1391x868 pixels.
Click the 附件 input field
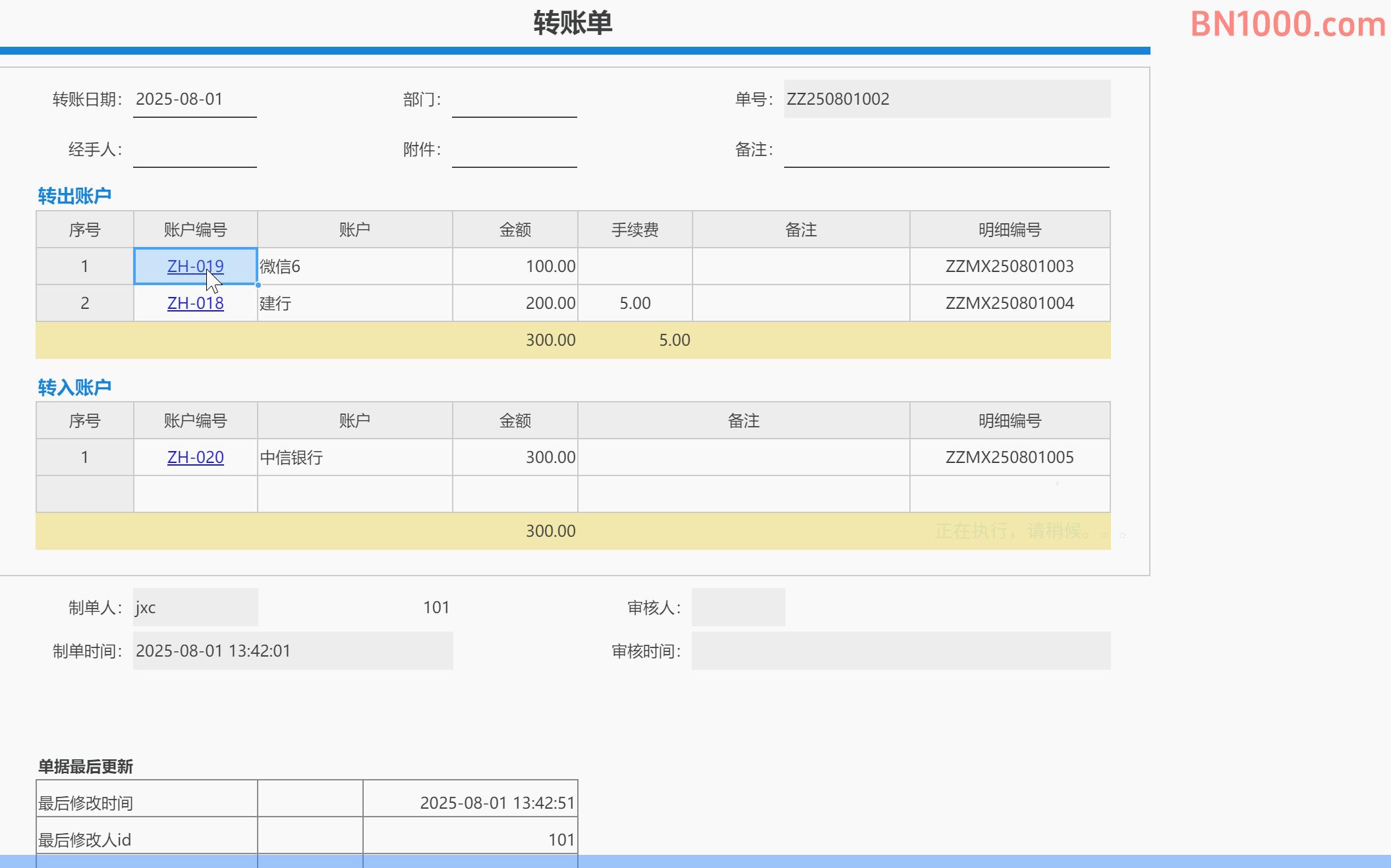pyautogui.click(x=515, y=149)
